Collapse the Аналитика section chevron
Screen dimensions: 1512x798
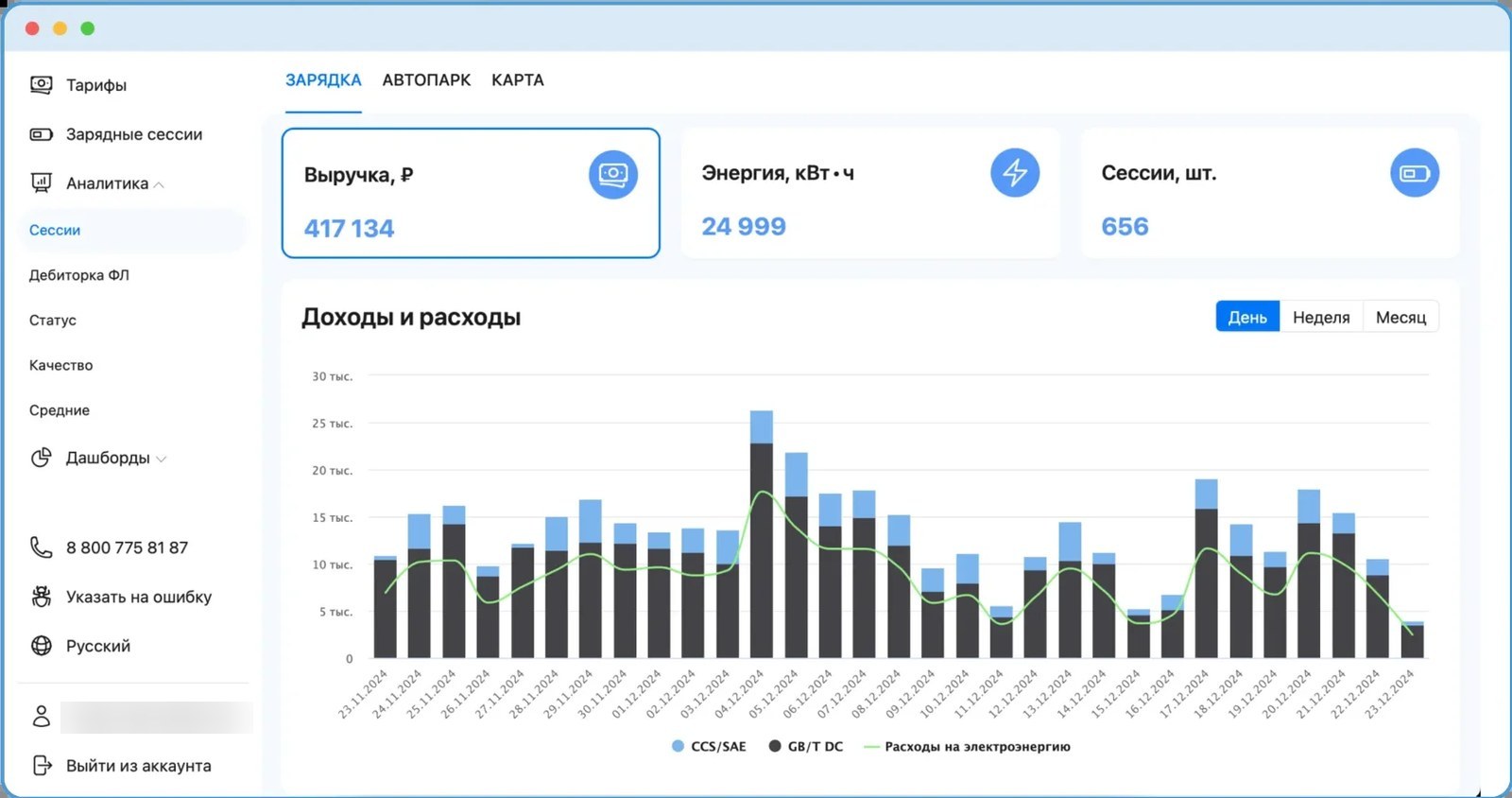click(x=159, y=184)
